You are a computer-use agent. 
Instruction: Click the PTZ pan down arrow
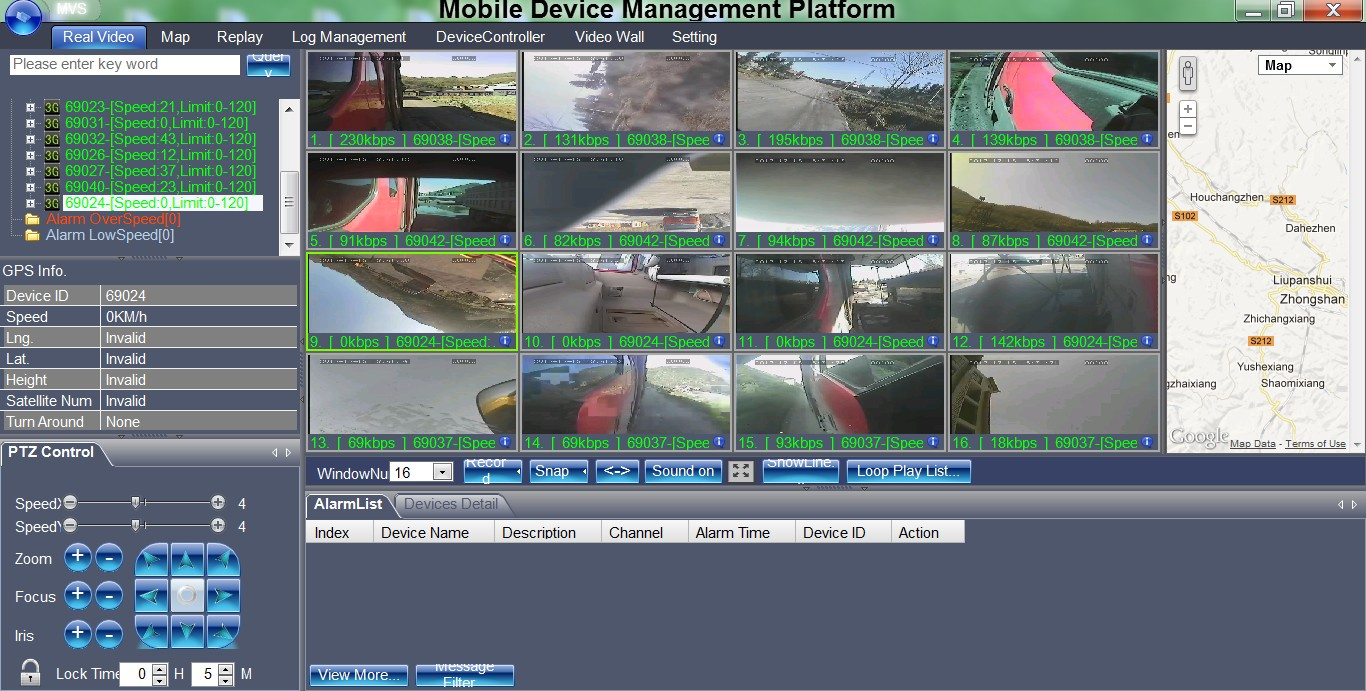coord(187,632)
